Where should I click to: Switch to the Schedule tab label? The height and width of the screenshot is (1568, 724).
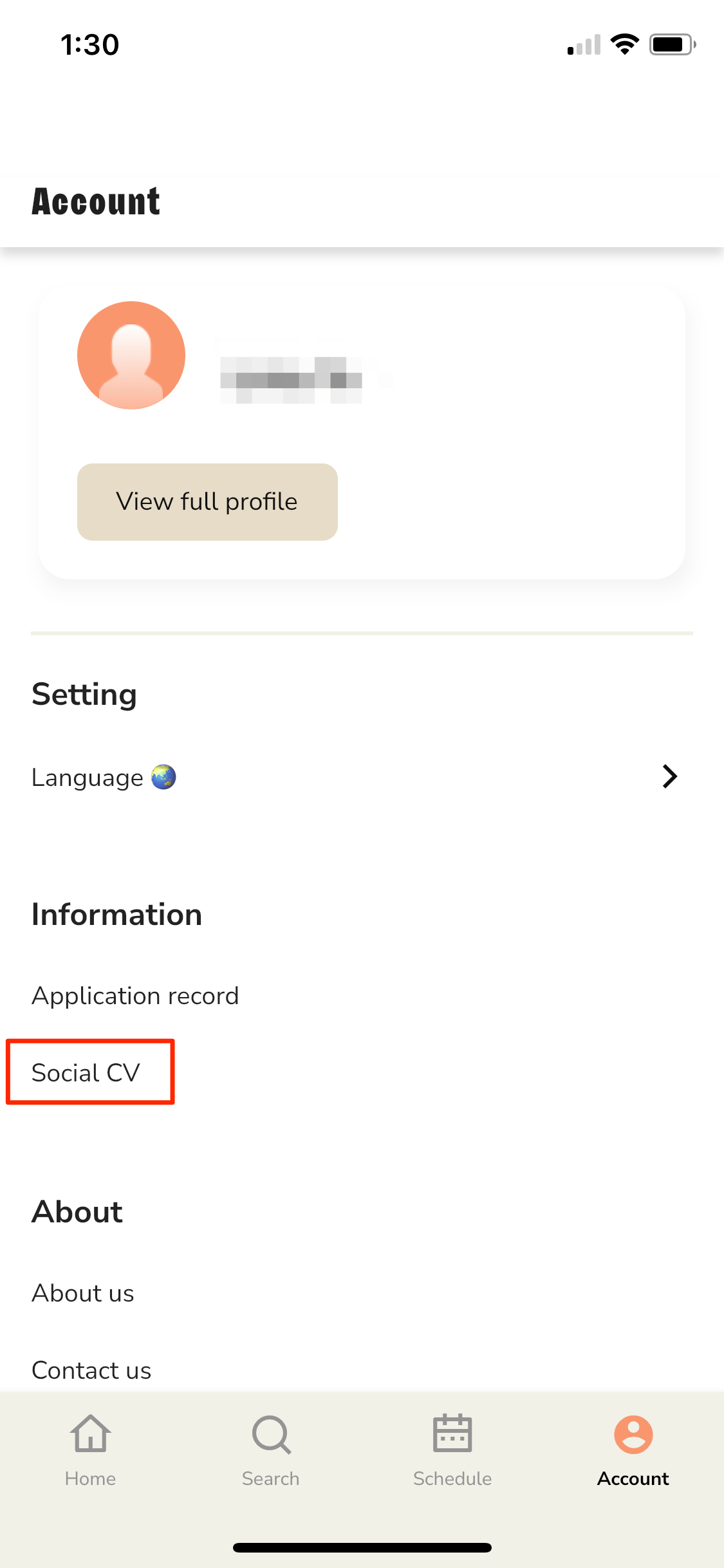coord(452,1479)
